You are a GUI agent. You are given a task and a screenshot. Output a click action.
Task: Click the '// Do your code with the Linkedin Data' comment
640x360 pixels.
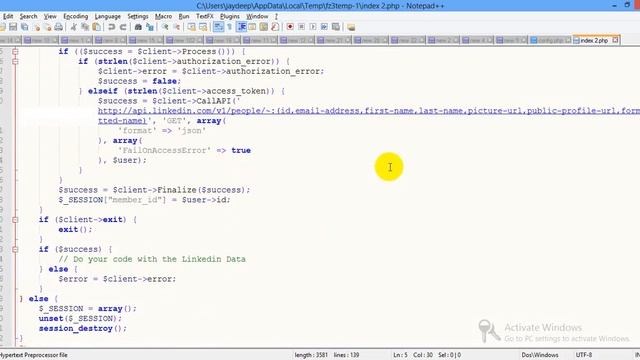(152, 259)
